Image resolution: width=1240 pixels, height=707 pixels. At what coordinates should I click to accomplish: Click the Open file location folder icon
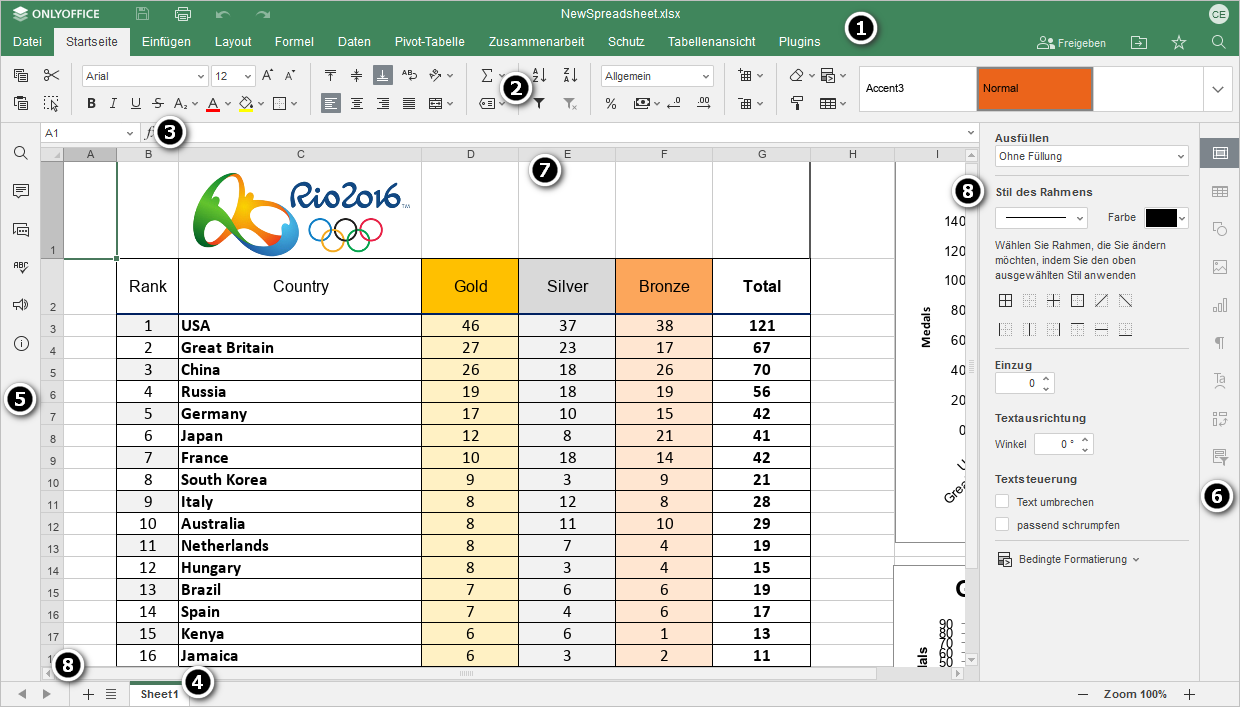click(x=1139, y=42)
